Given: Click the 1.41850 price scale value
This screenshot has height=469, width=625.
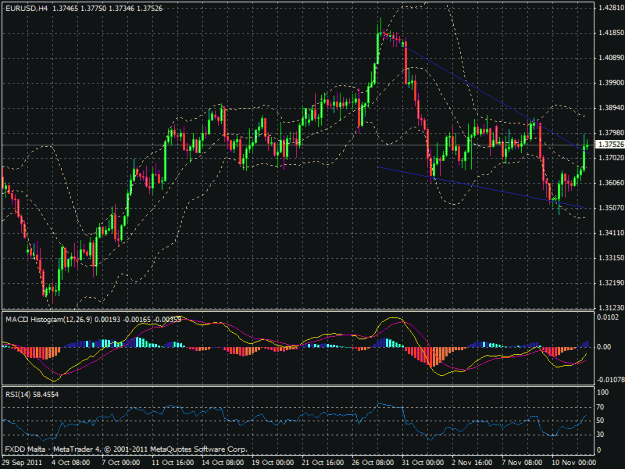Looking at the screenshot, I should pyautogui.click(x=611, y=33).
